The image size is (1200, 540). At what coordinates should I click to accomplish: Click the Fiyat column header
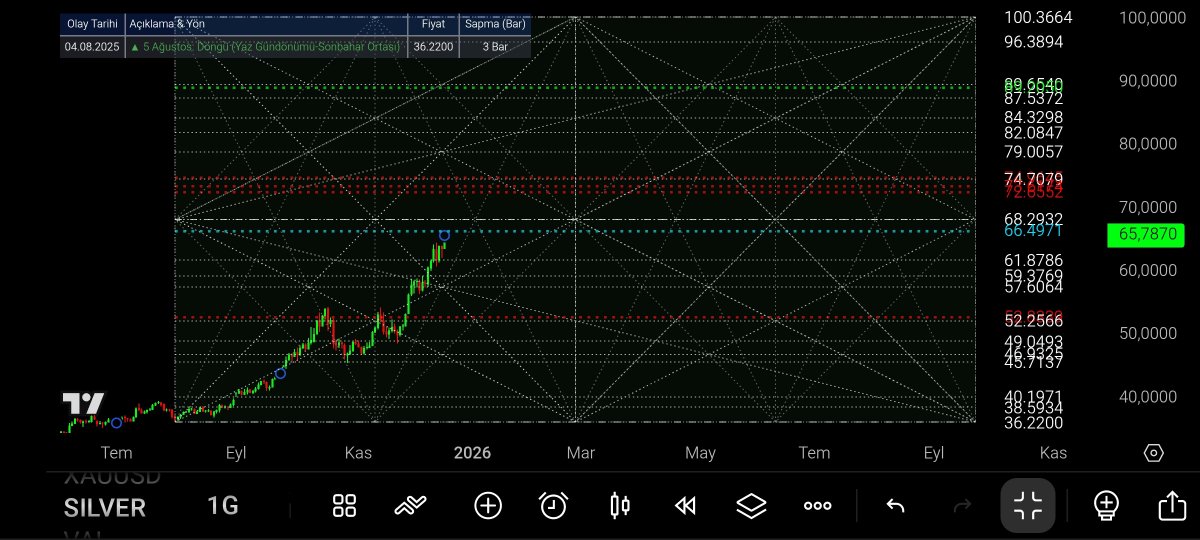433,23
